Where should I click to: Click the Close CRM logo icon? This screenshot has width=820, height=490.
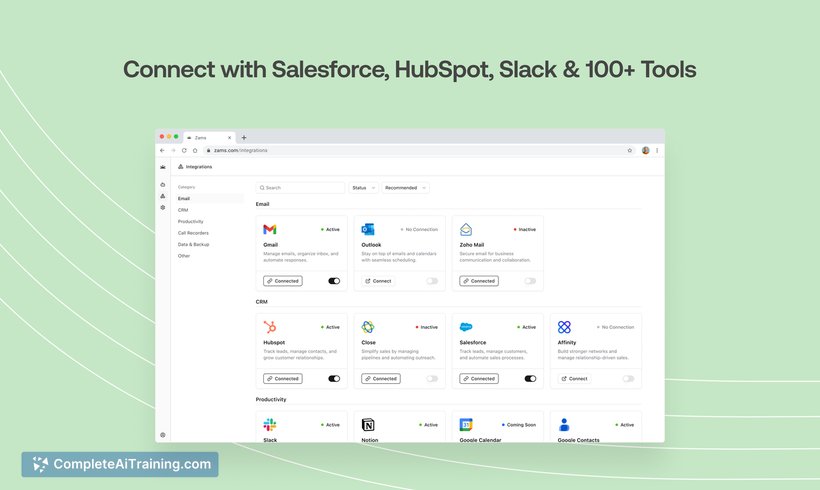point(368,327)
